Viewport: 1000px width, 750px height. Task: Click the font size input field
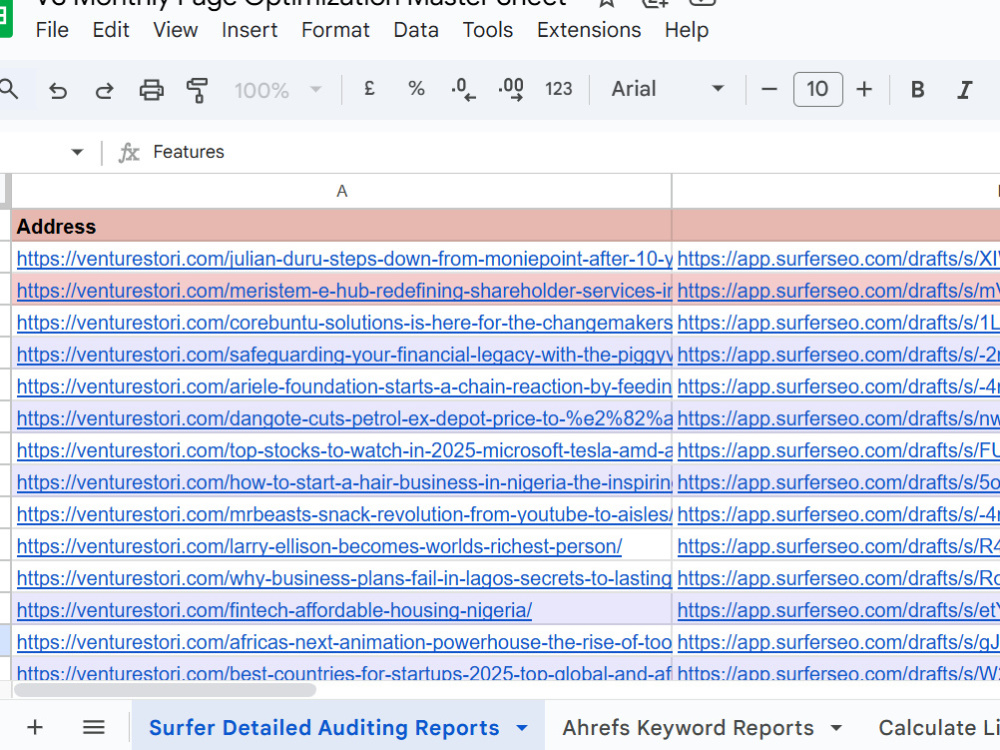(818, 89)
